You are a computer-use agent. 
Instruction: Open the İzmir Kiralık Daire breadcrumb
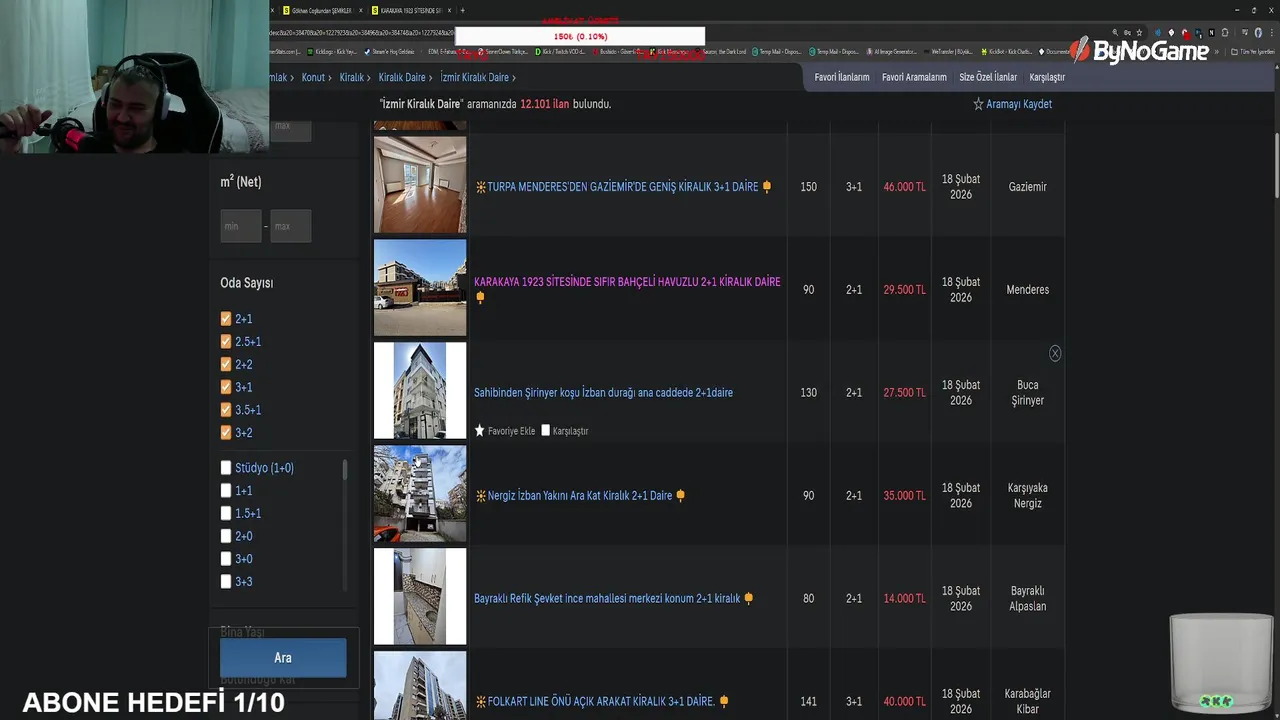coord(475,77)
